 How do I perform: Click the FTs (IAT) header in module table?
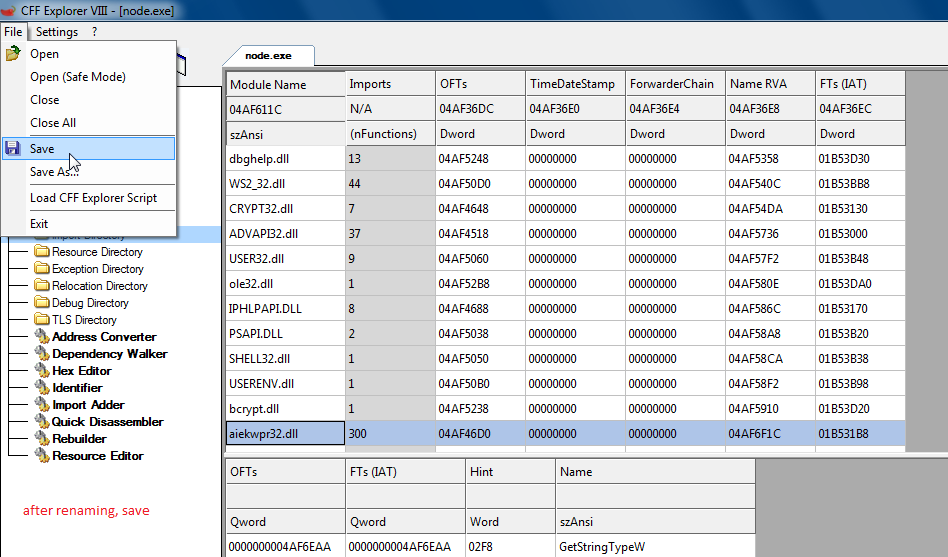click(860, 84)
